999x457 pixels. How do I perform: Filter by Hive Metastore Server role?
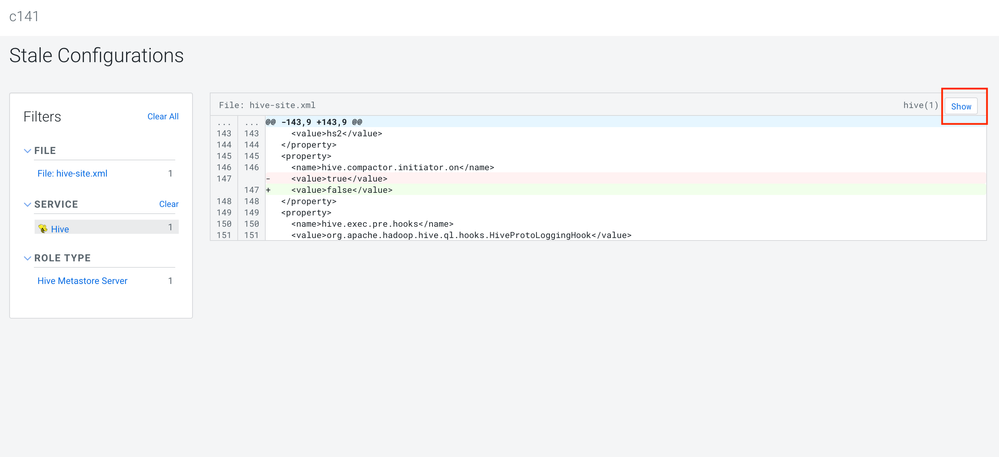pos(82,281)
